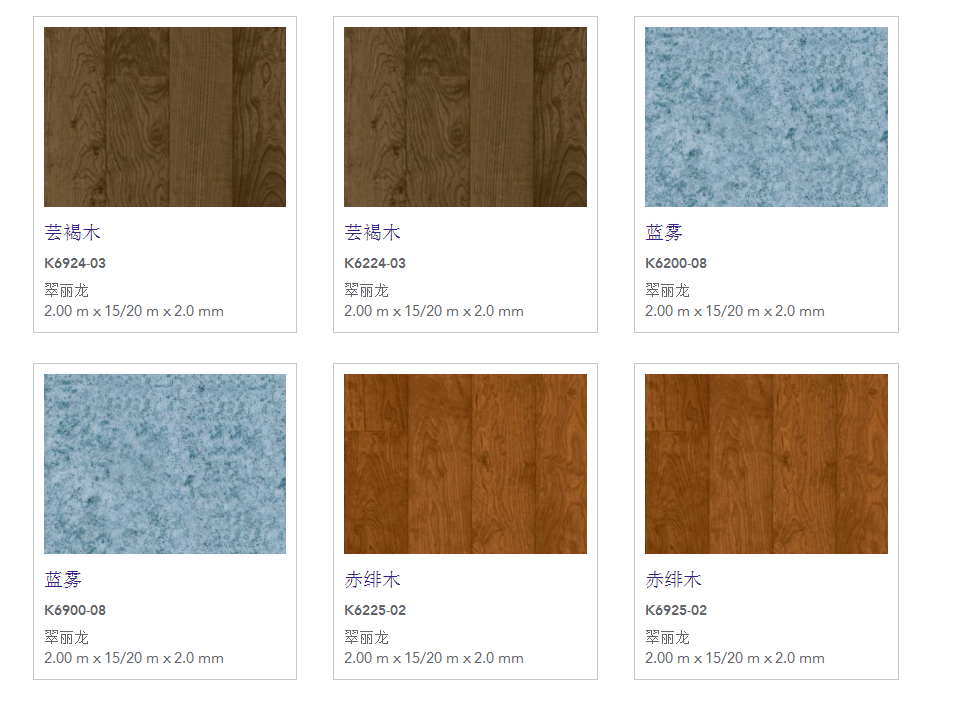The width and height of the screenshot is (974, 706).
Task: Click product code K6224-03
Action: 375,264
